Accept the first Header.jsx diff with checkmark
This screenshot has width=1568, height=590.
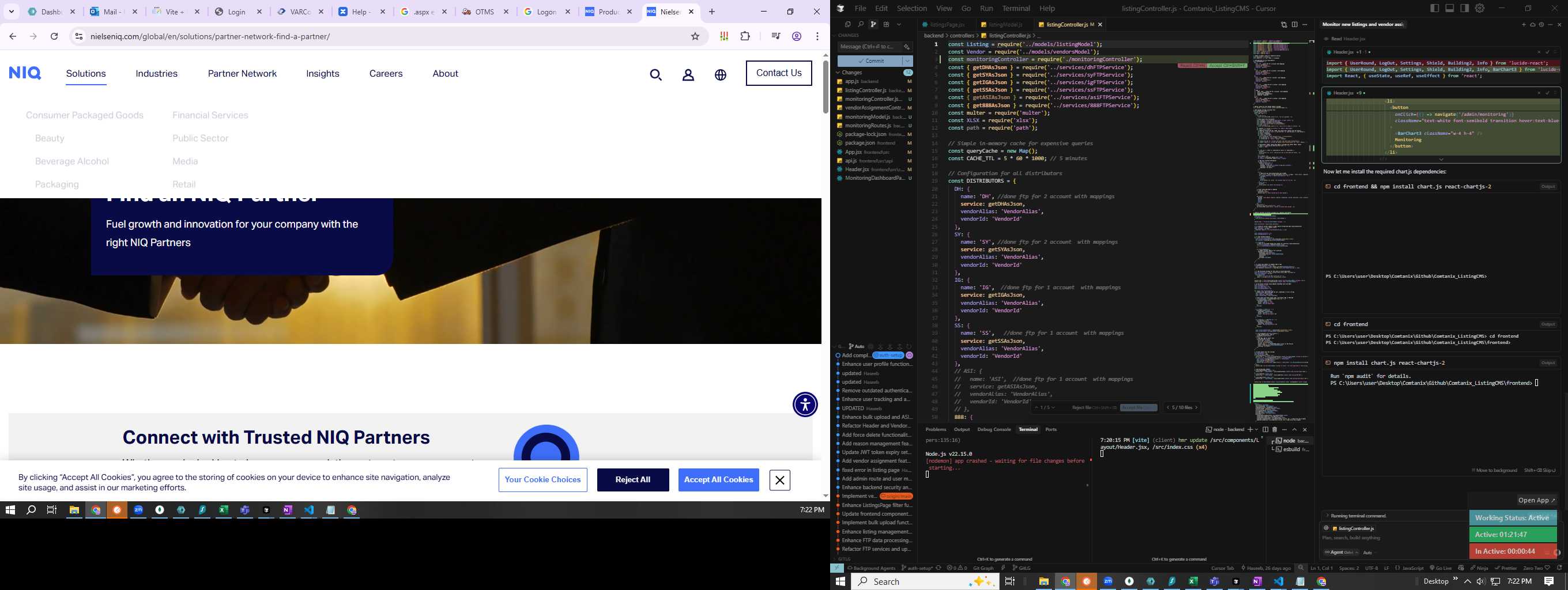click(1547, 52)
